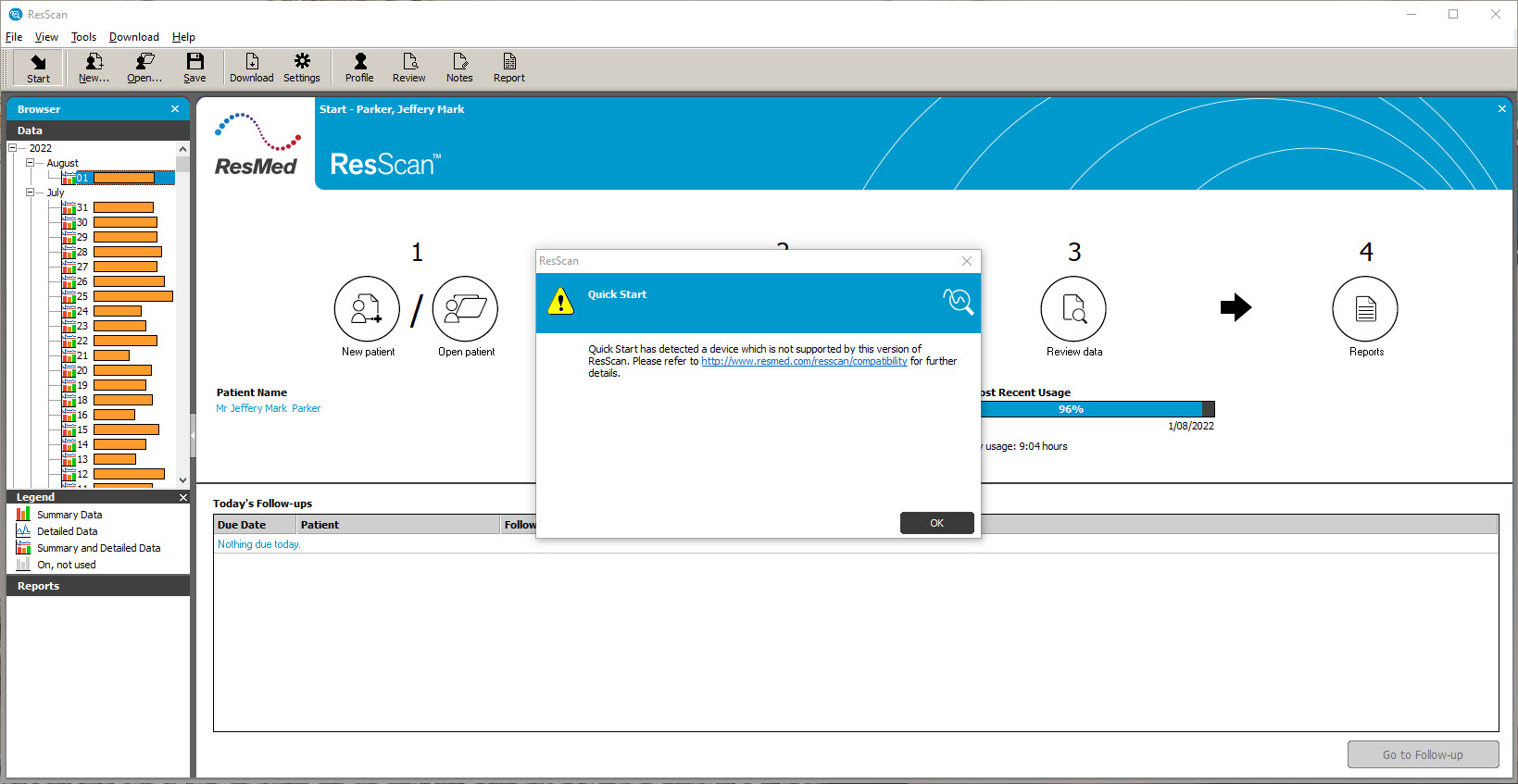Open the resmed.com compatibility link
Screen dimensions: 1518x784
(804, 361)
